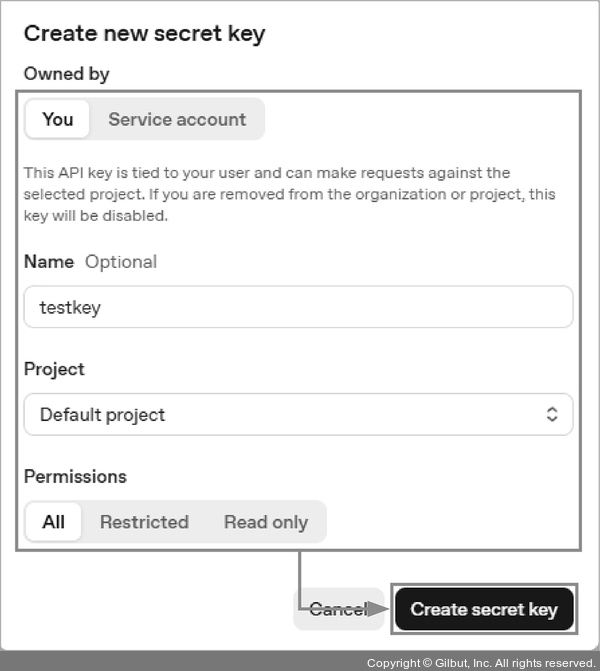The width and height of the screenshot is (600, 671).
Task: Open the Default project dropdown
Action: point(298,414)
